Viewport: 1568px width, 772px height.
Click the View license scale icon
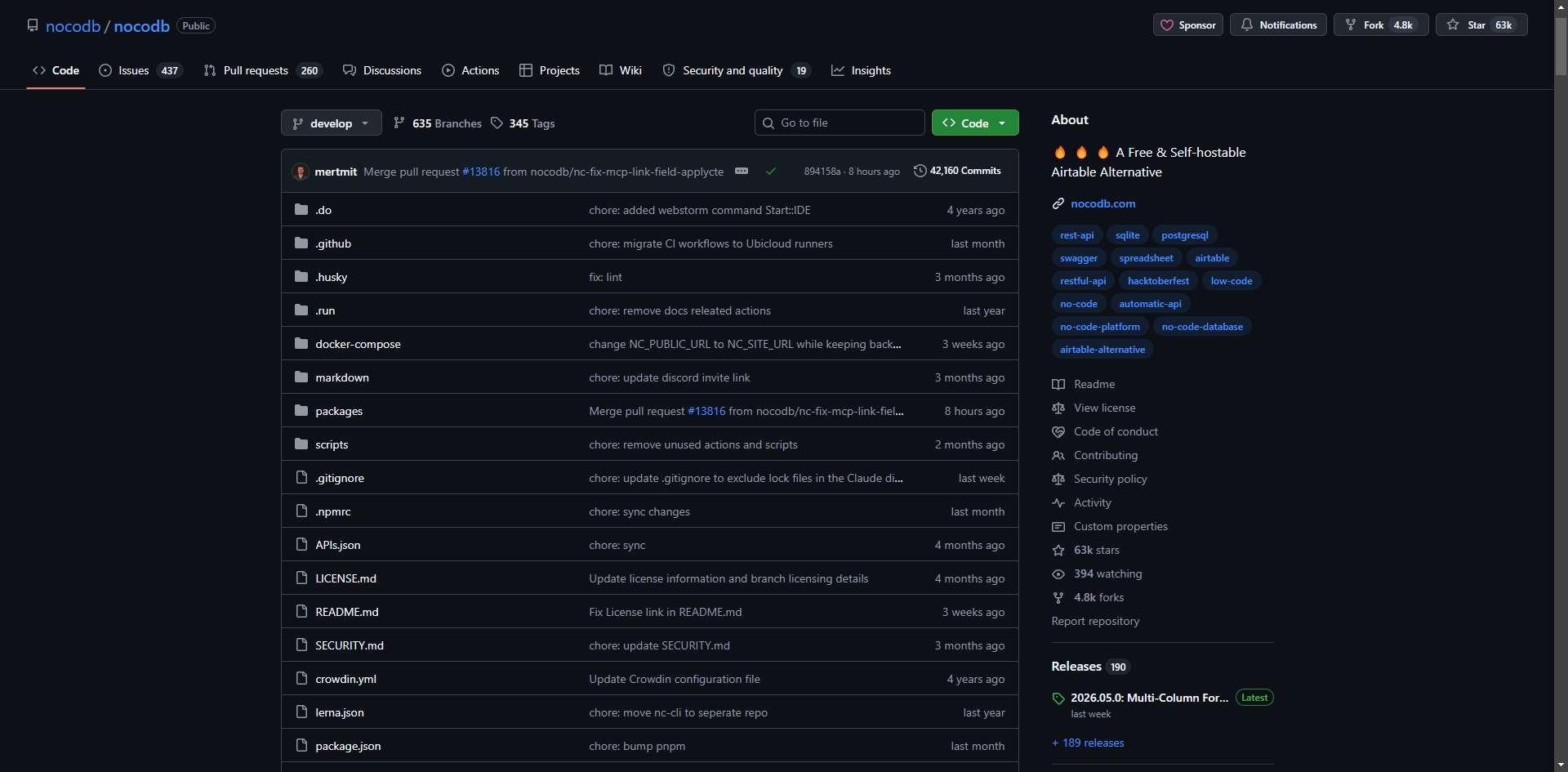tap(1058, 408)
